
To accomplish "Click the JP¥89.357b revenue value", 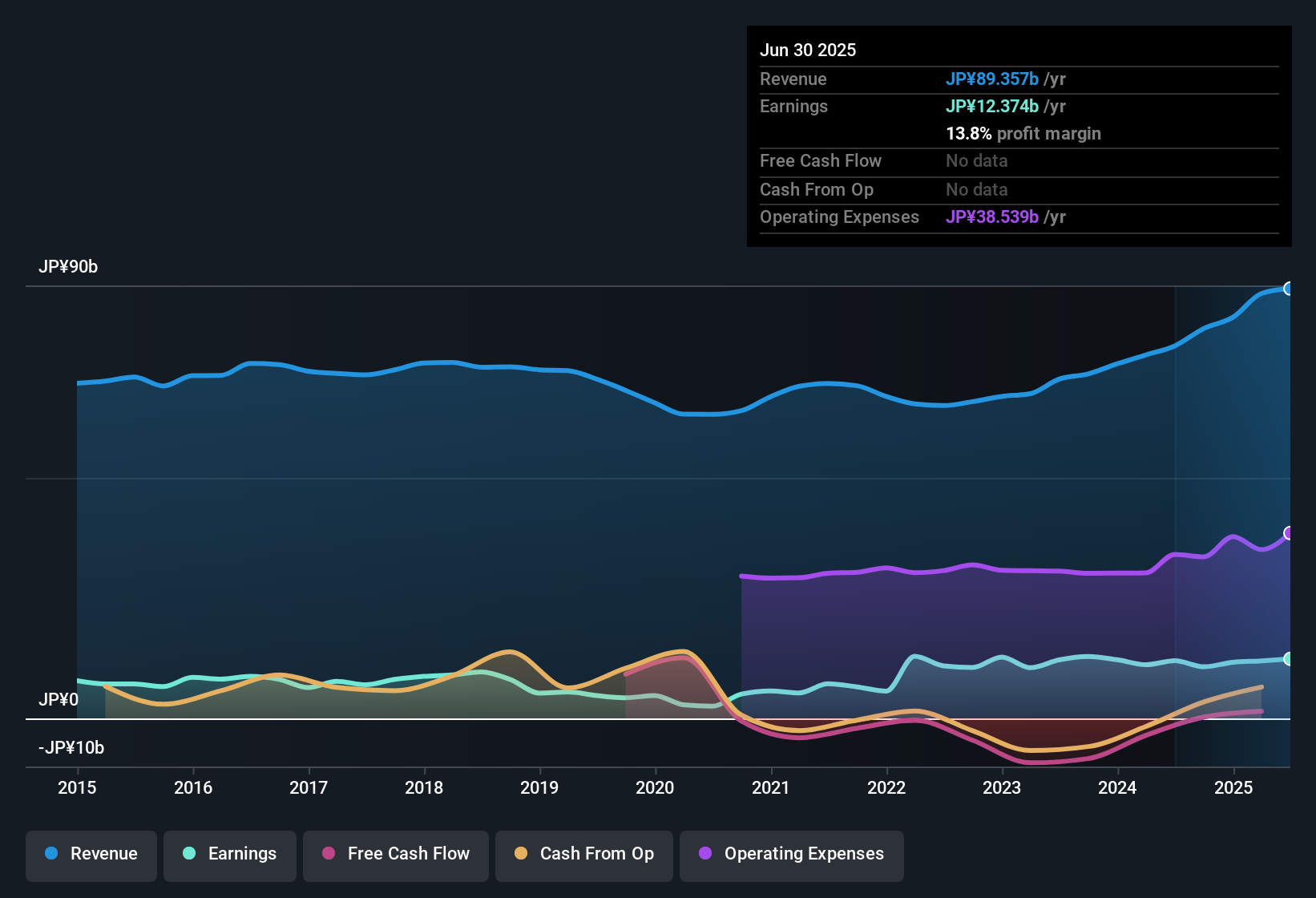I will pyautogui.click(x=992, y=79).
